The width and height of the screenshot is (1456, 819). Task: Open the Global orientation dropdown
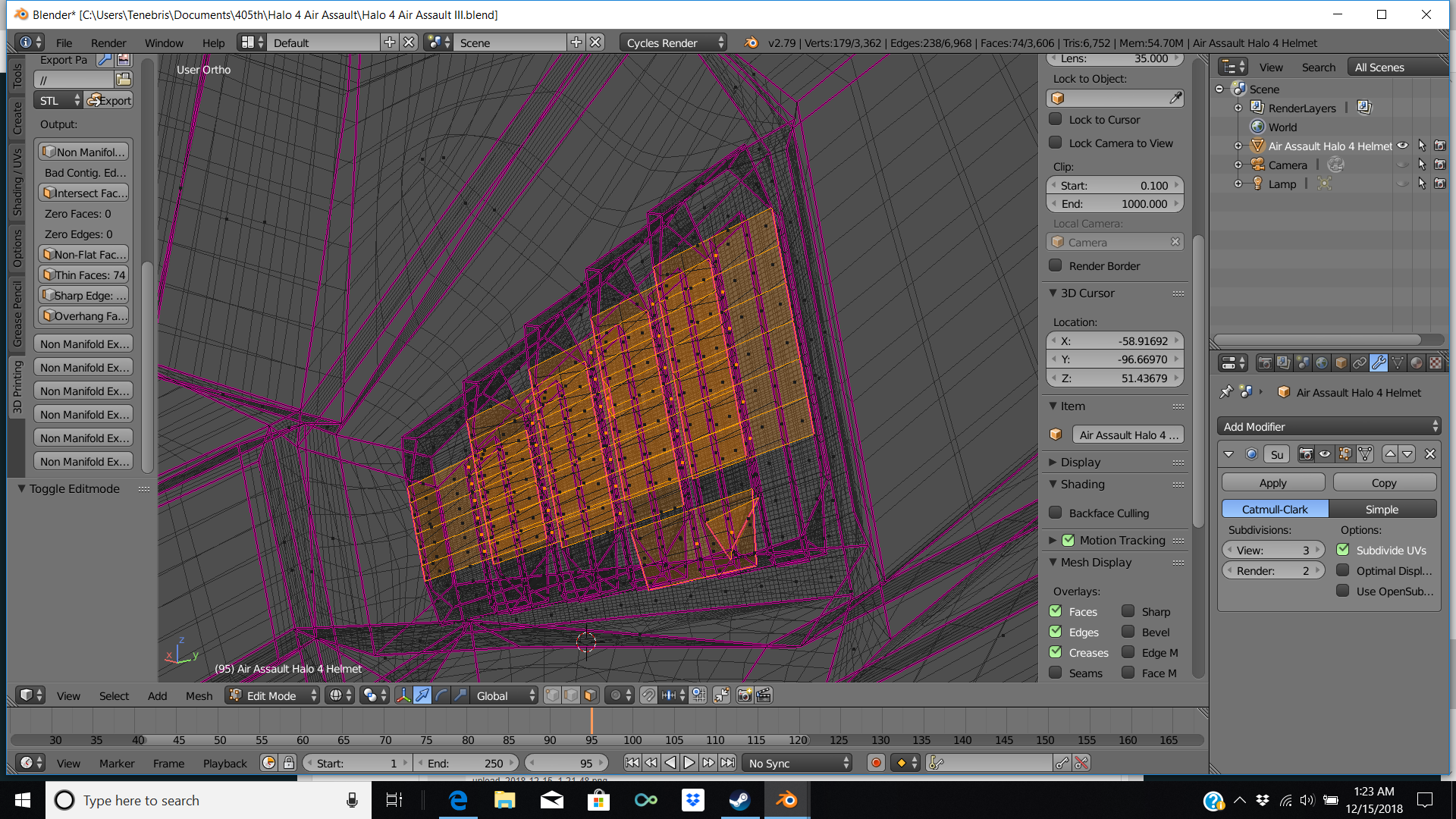pos(504,695)
